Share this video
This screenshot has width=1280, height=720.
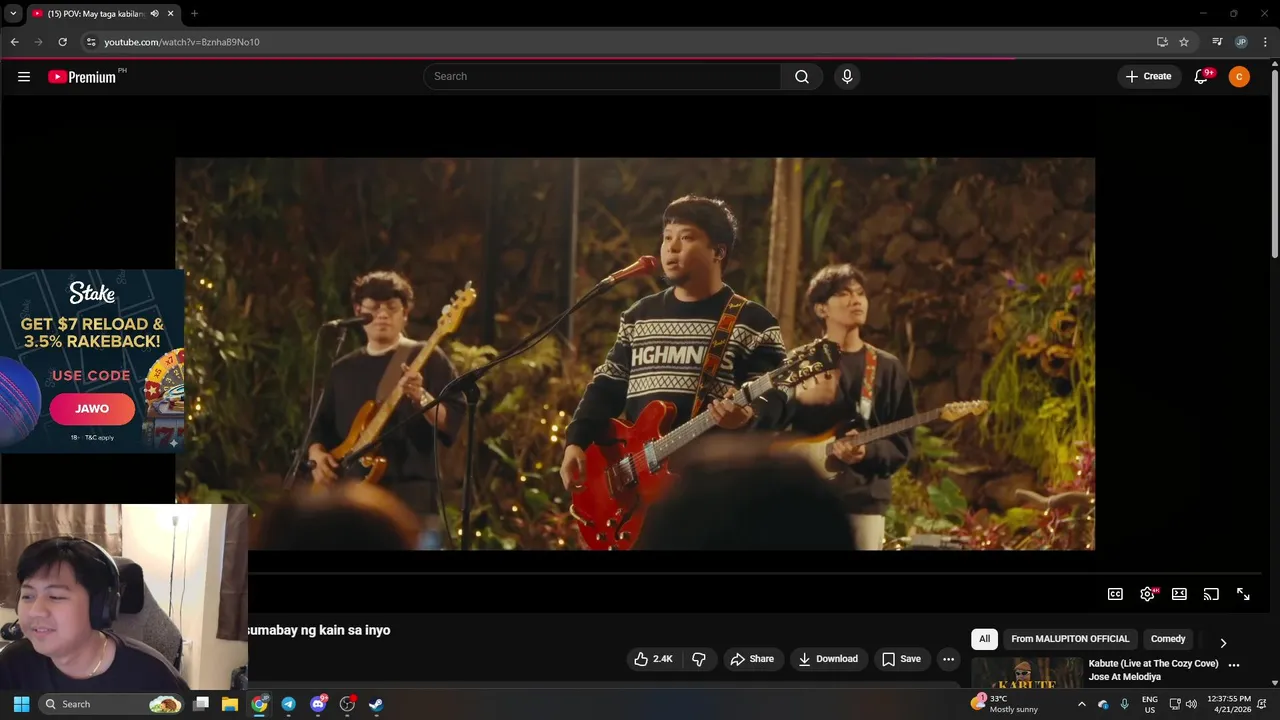coord(752,659)
